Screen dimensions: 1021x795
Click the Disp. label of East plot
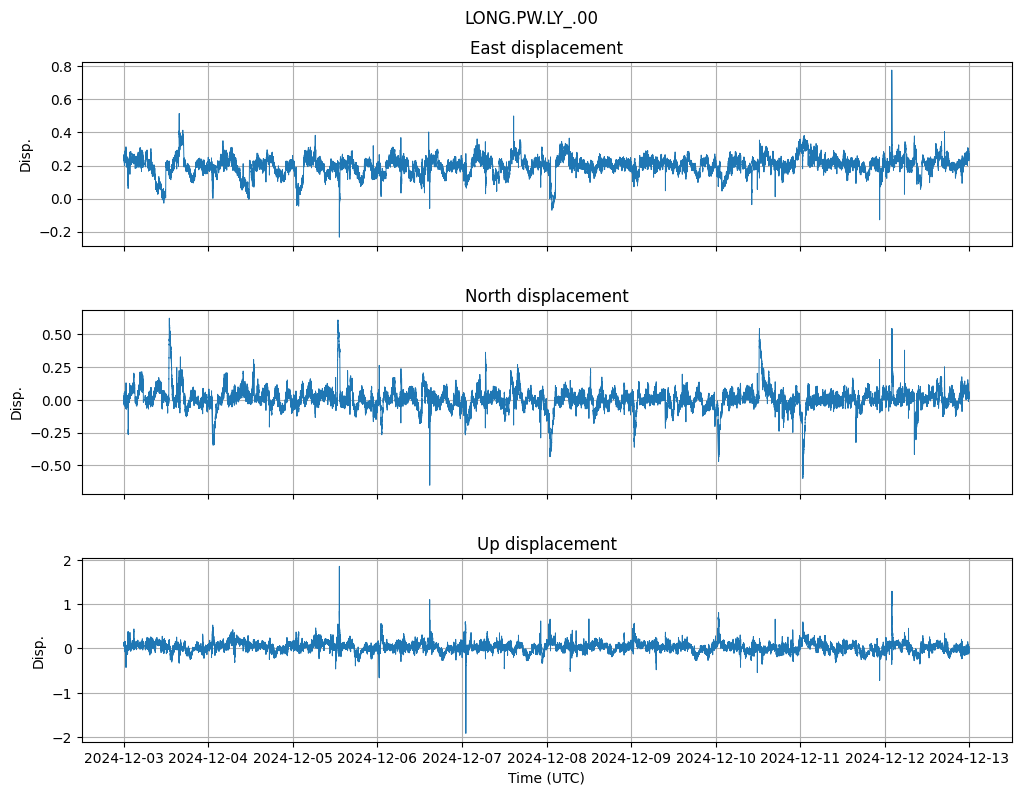coord(26,154)
